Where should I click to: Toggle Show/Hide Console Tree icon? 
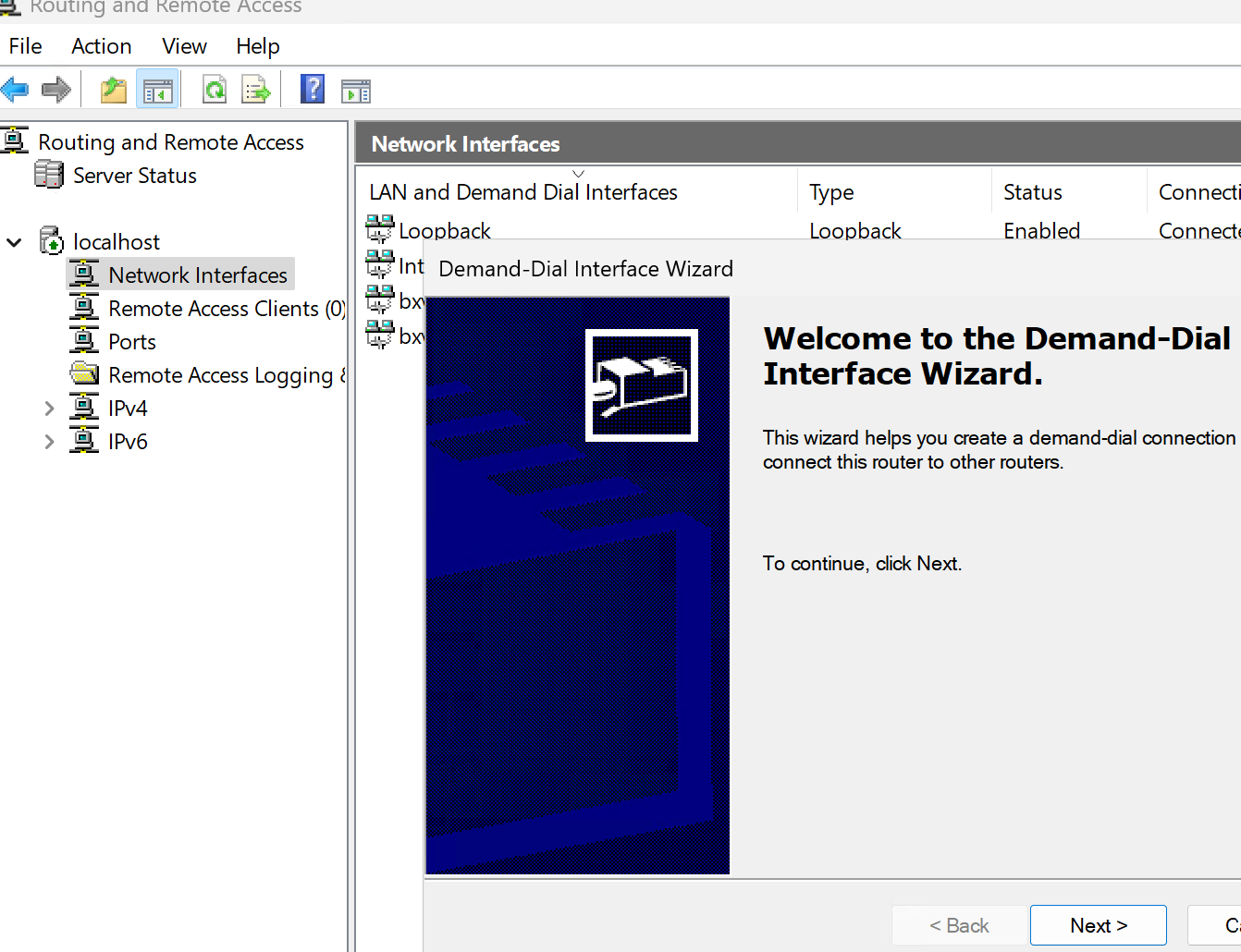coord(157,90)
